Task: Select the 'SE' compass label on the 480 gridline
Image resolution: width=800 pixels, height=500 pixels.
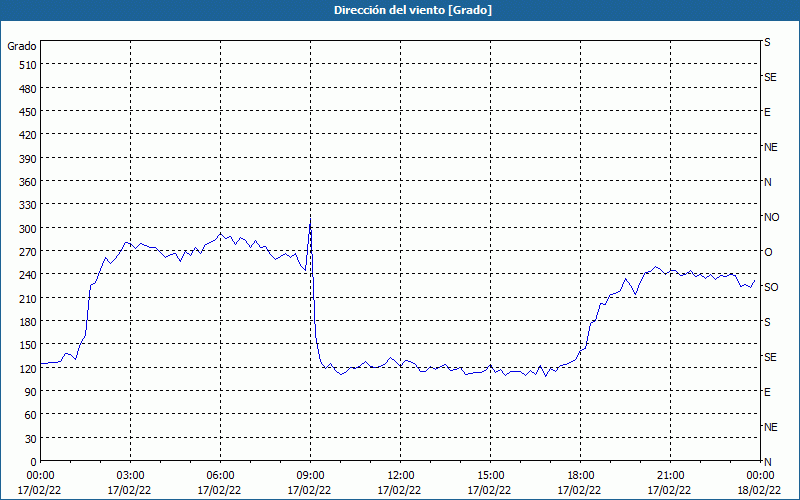Action: coord(770,77)
